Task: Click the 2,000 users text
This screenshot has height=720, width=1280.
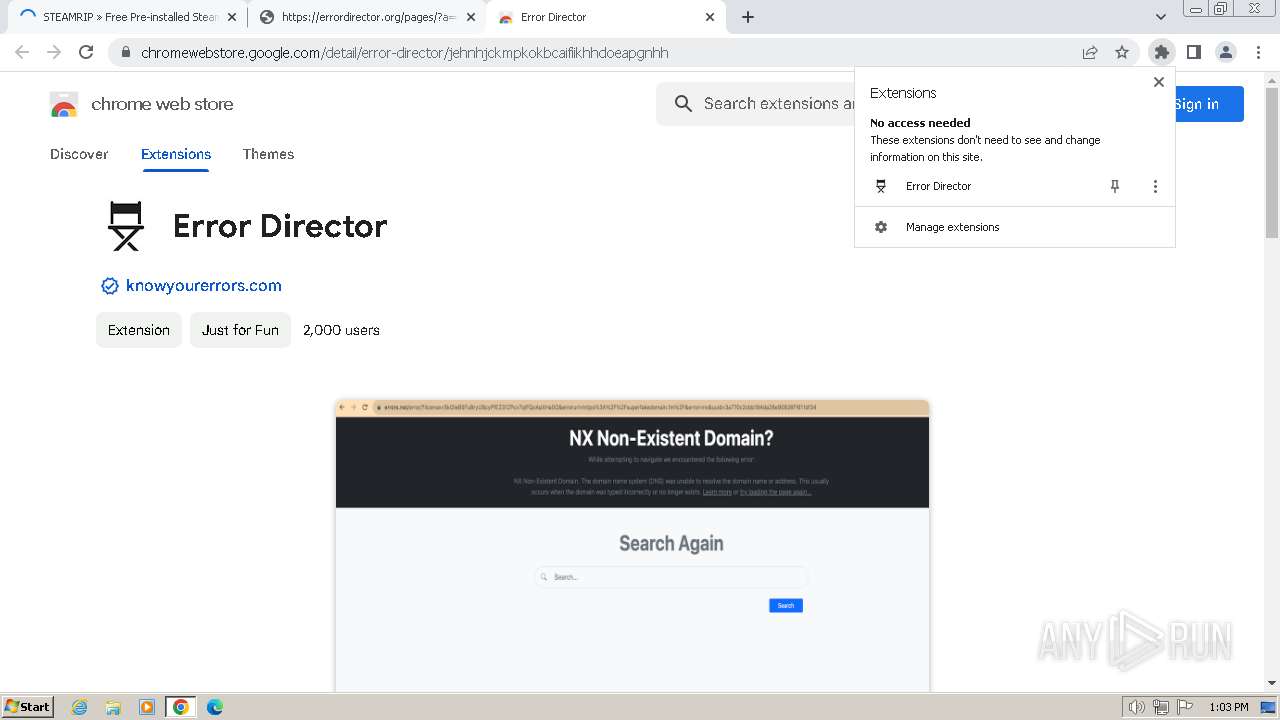Action: pos(341,330)
